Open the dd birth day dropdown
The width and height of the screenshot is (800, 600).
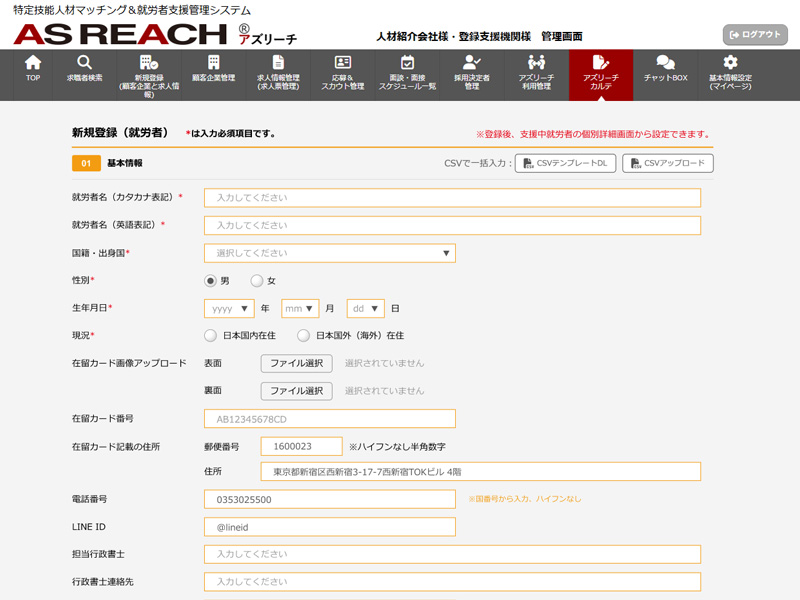[x=365, y=309]
